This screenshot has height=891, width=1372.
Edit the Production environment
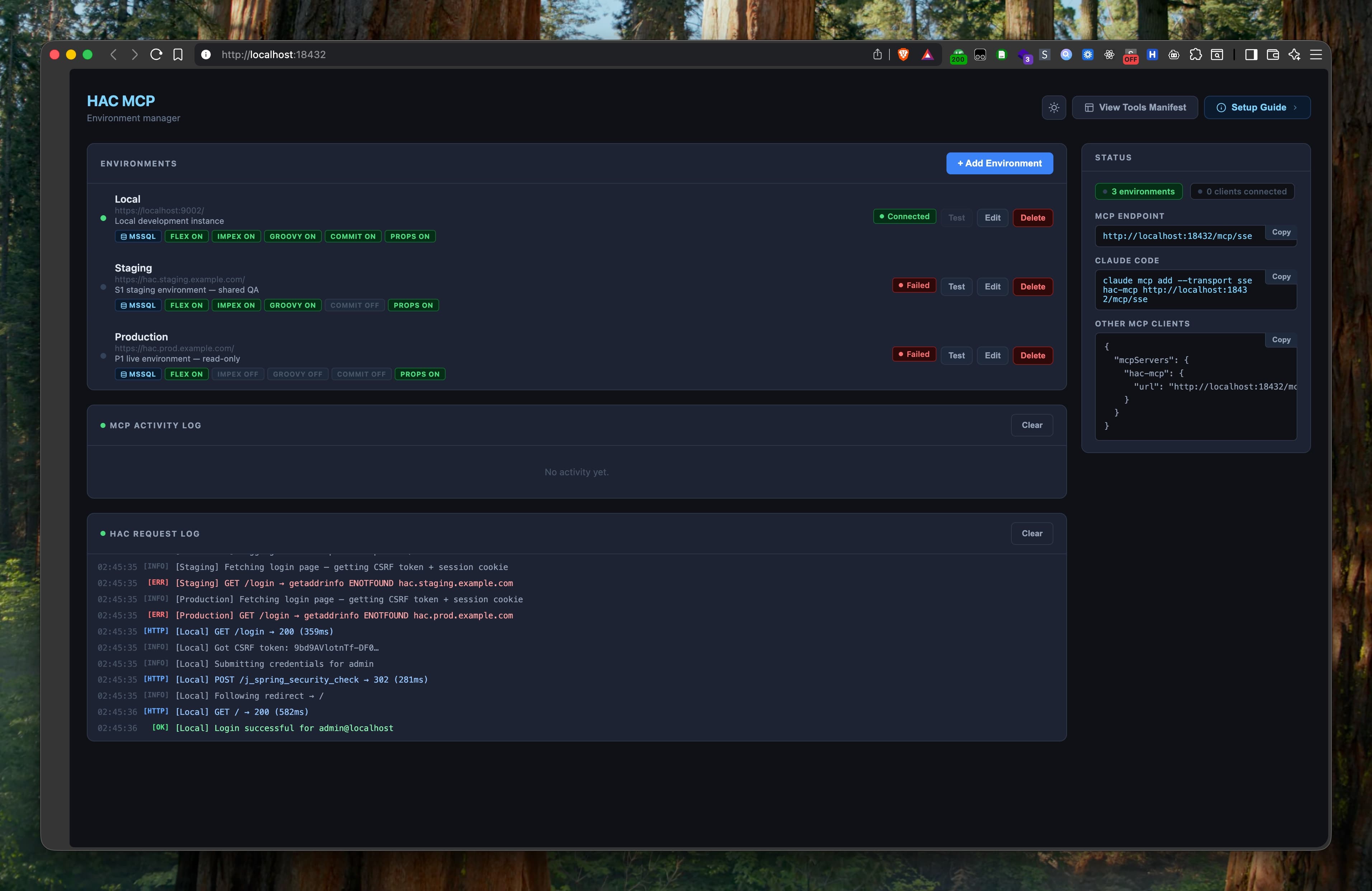coord(992,355)
